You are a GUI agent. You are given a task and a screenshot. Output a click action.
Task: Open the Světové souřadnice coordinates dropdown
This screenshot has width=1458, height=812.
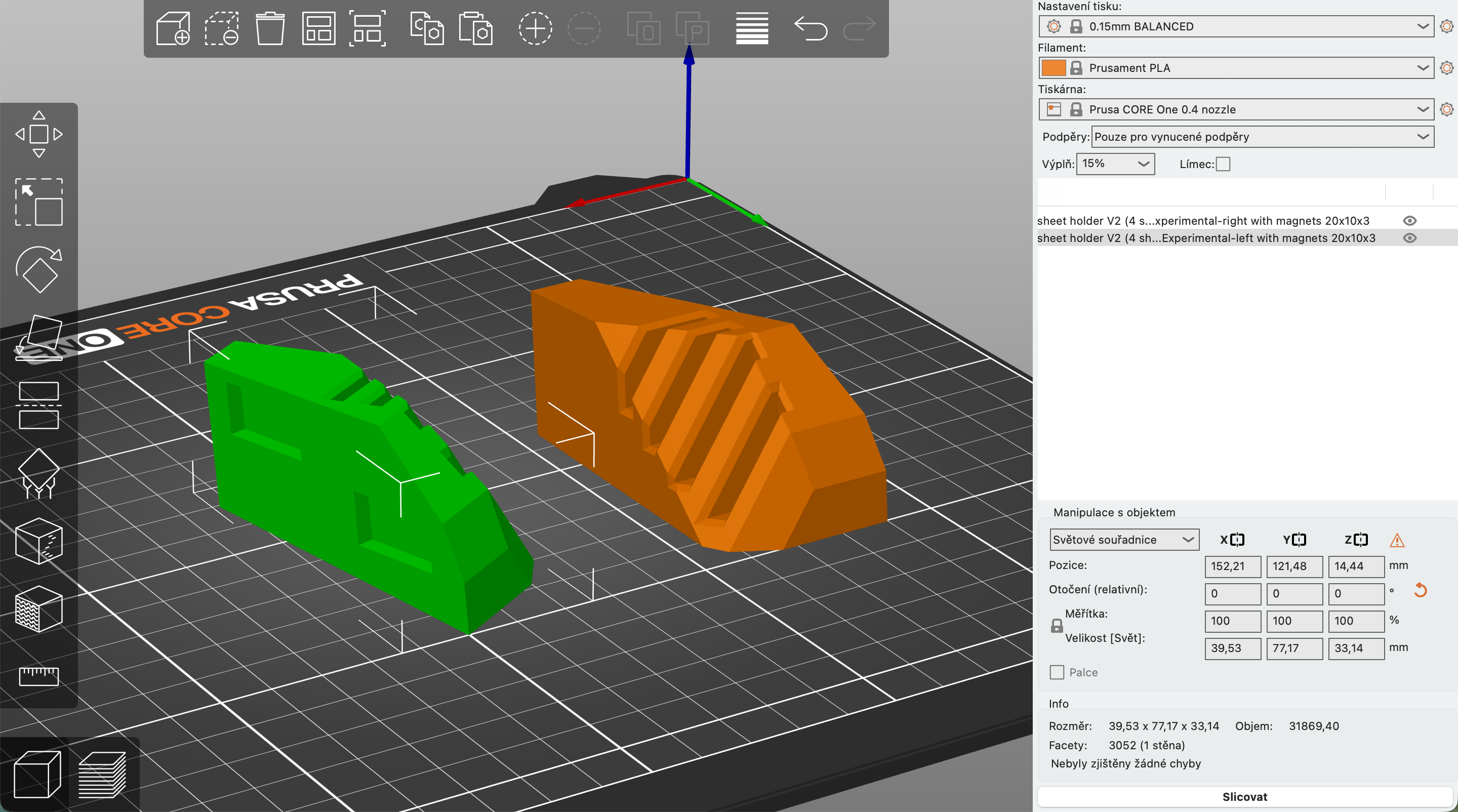tap(1124, 540)
